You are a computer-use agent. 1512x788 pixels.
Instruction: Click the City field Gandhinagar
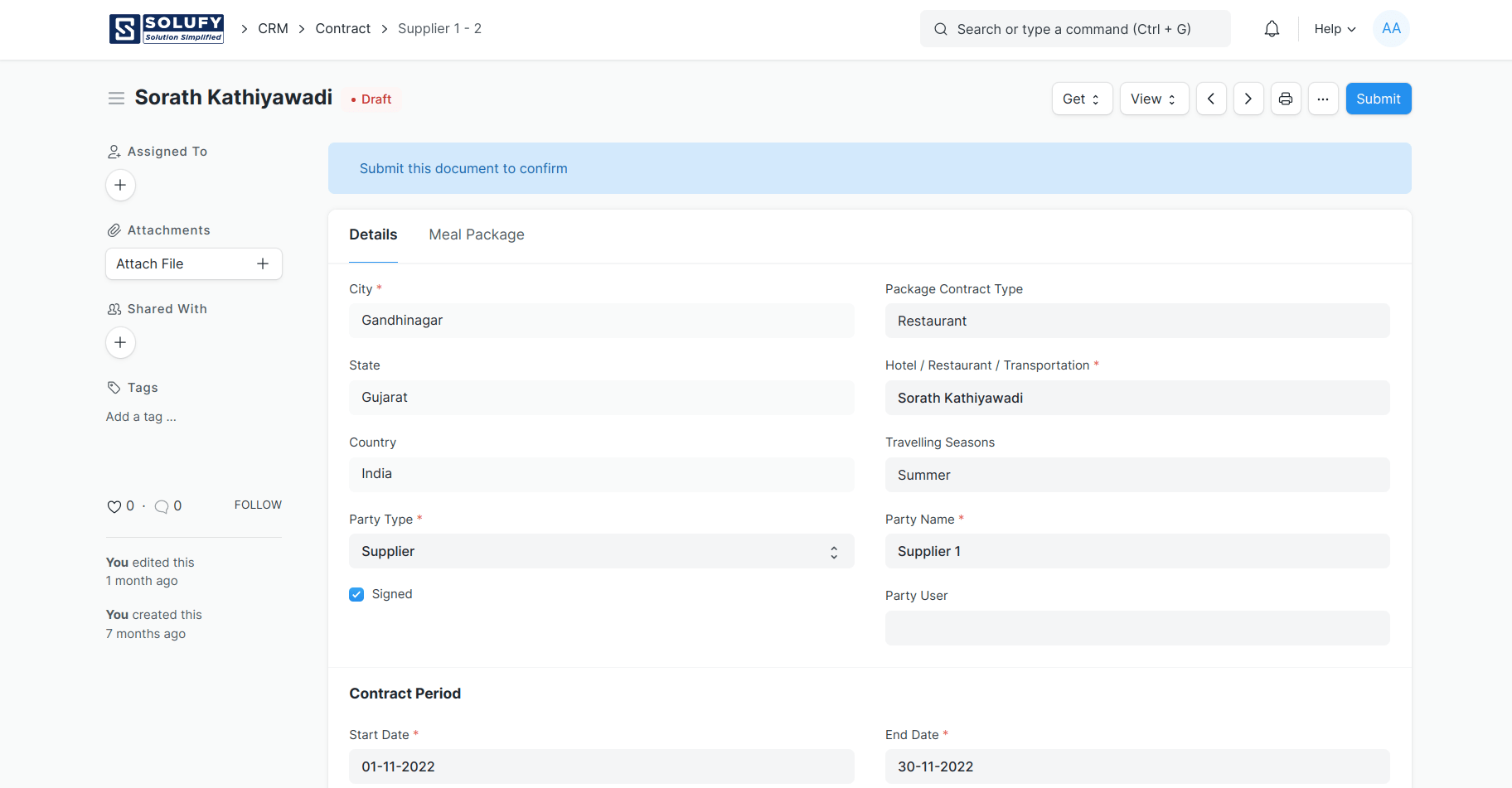(x=601, y=321)
